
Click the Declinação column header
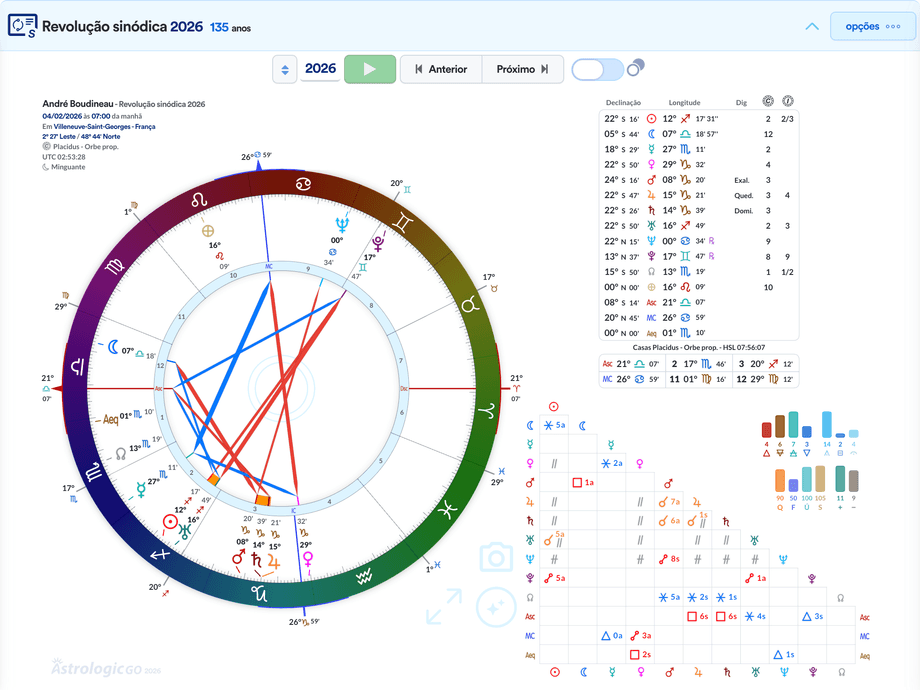pos(623,102)
